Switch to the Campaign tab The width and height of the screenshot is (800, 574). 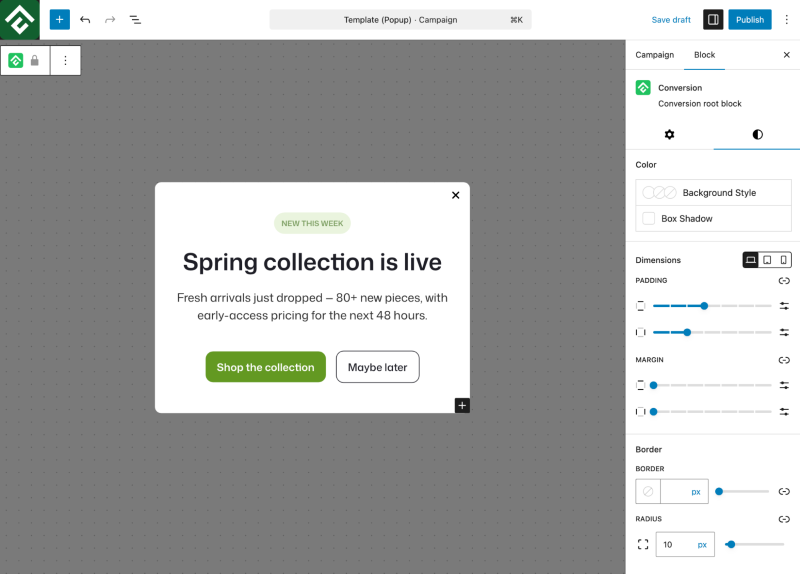pyautogui.click(x=655, y=55)
